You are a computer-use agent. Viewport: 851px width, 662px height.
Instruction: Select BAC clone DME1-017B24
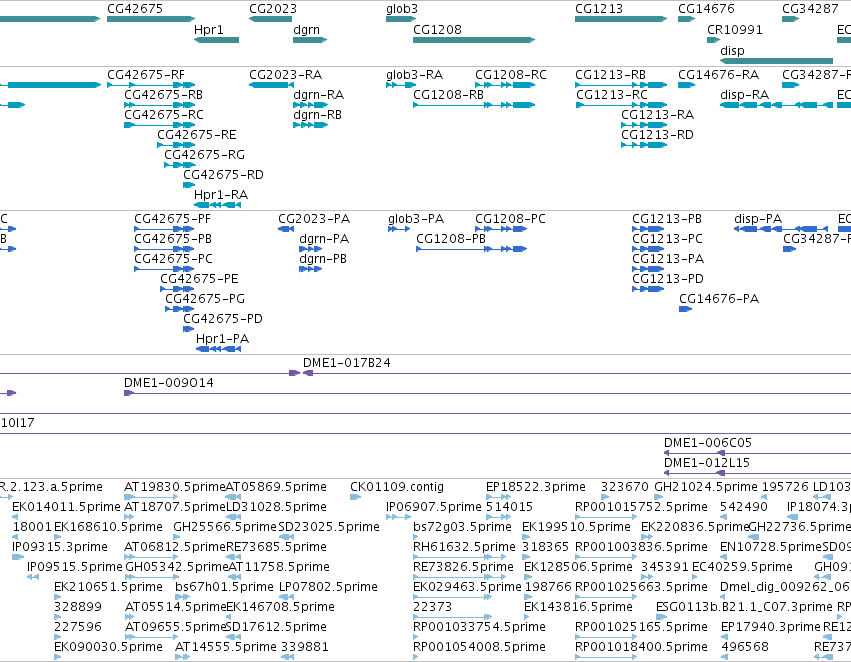tap(347, 363)
